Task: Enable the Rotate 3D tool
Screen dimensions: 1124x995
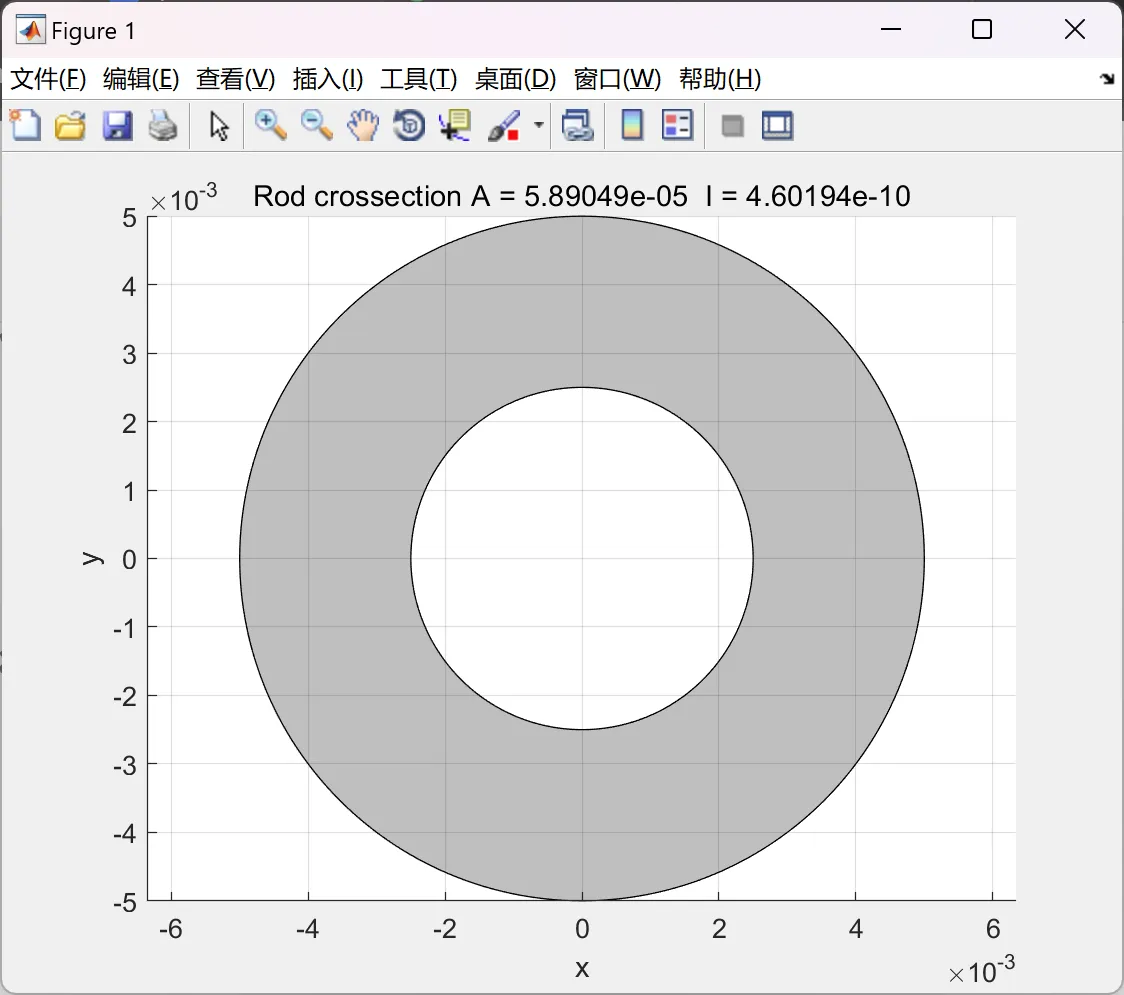Action: [x=409, y=125]
